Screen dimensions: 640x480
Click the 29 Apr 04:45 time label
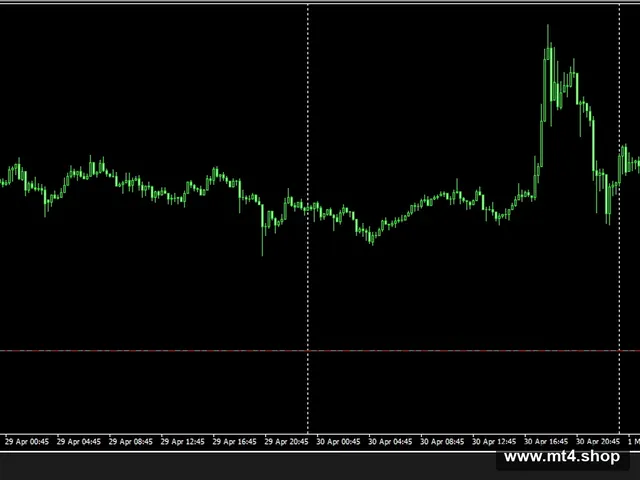click(79, 442)
